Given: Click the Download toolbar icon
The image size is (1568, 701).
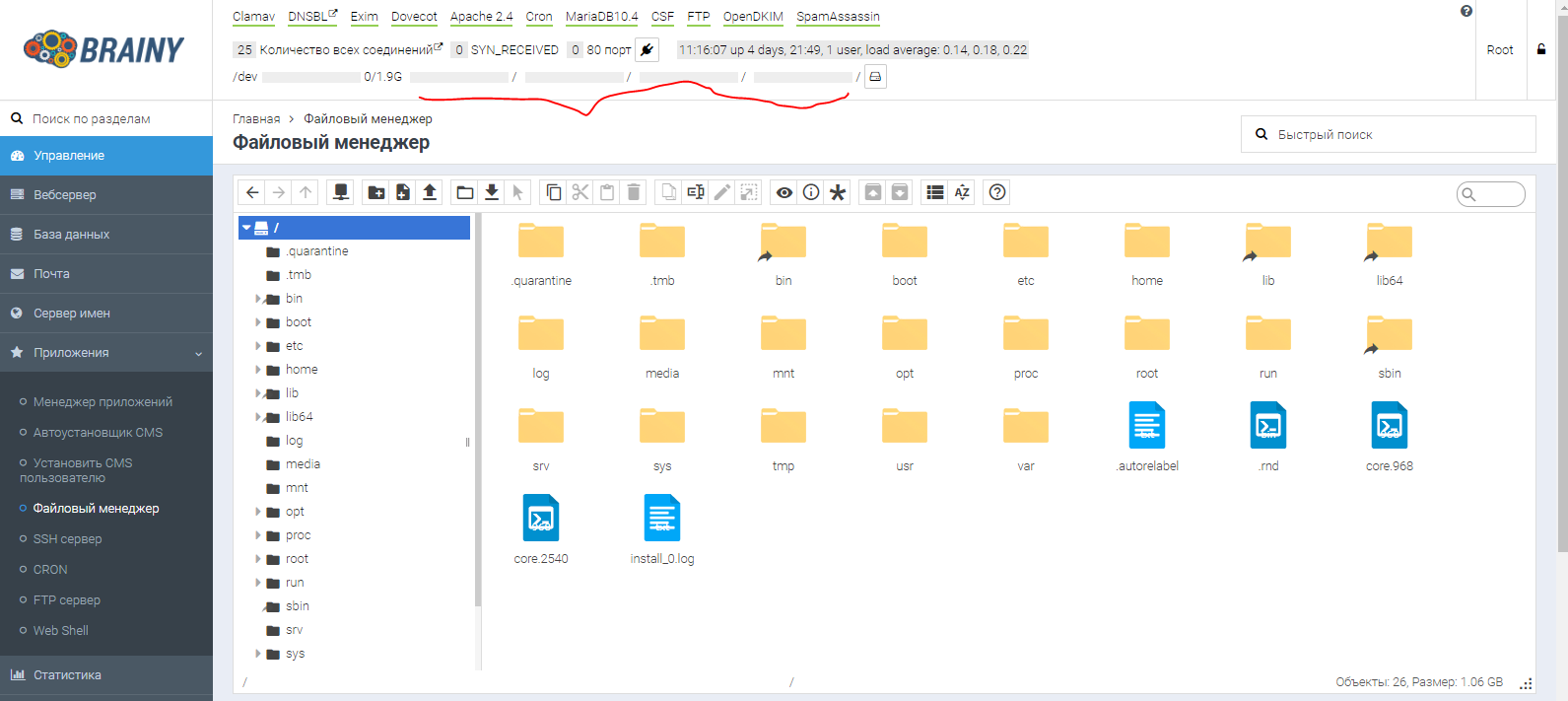Looking at the screenshot, I should click(491, 192).
